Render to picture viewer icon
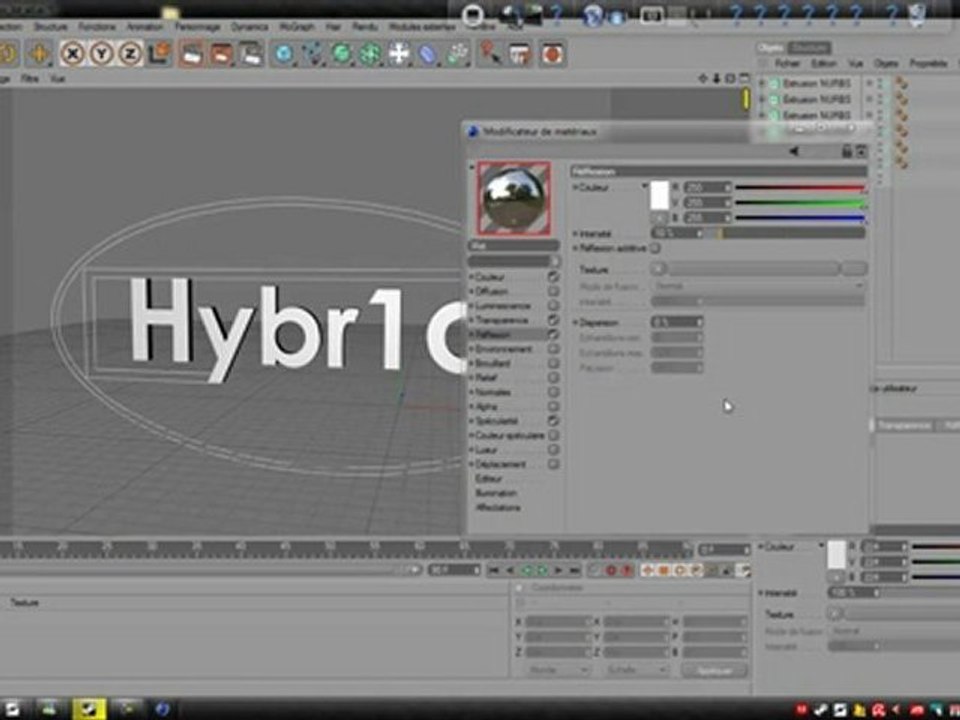Screen dimensions: 960x720 tap(221, 54)
